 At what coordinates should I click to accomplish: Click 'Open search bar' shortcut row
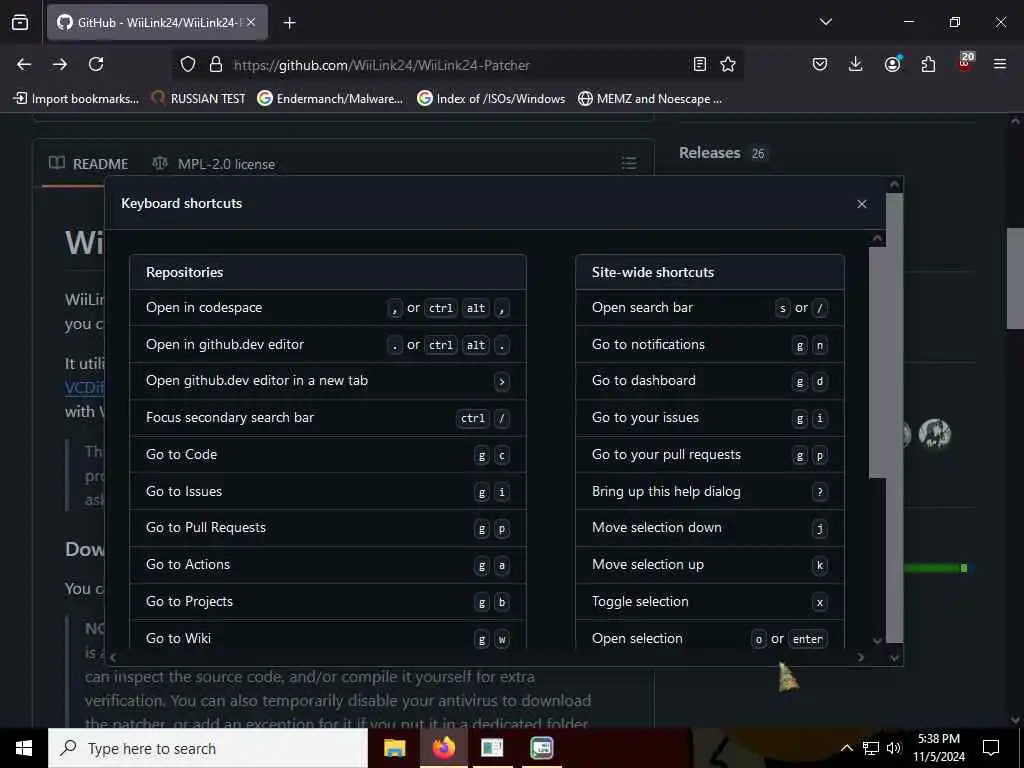click(x=710, y=308)
